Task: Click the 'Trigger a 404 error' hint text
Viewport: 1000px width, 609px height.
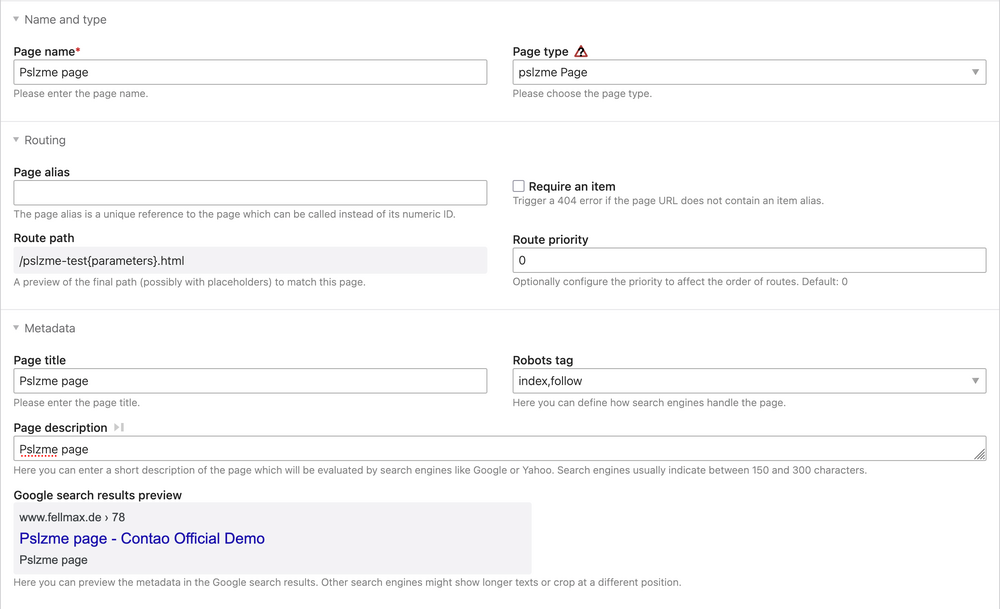Action: point(668,201)
